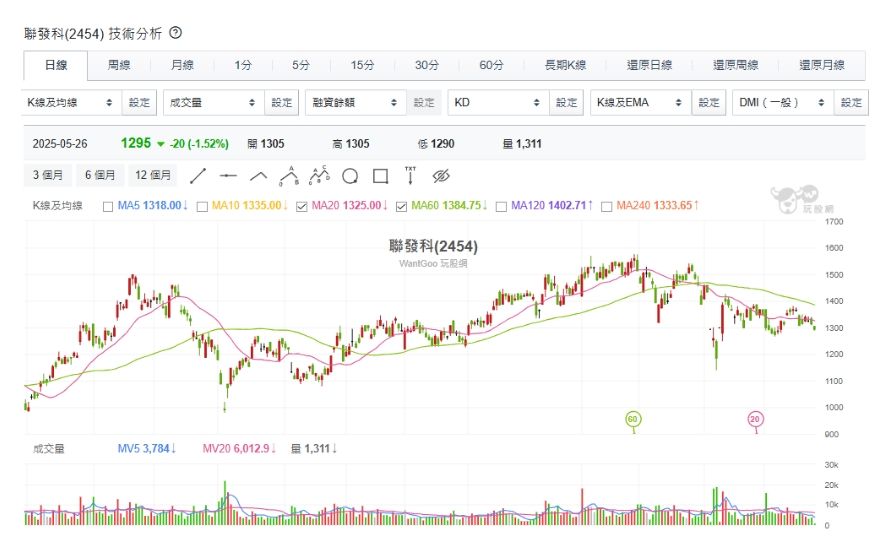Click the pink 20 marker on chart
885x550 pixels.
755,419
